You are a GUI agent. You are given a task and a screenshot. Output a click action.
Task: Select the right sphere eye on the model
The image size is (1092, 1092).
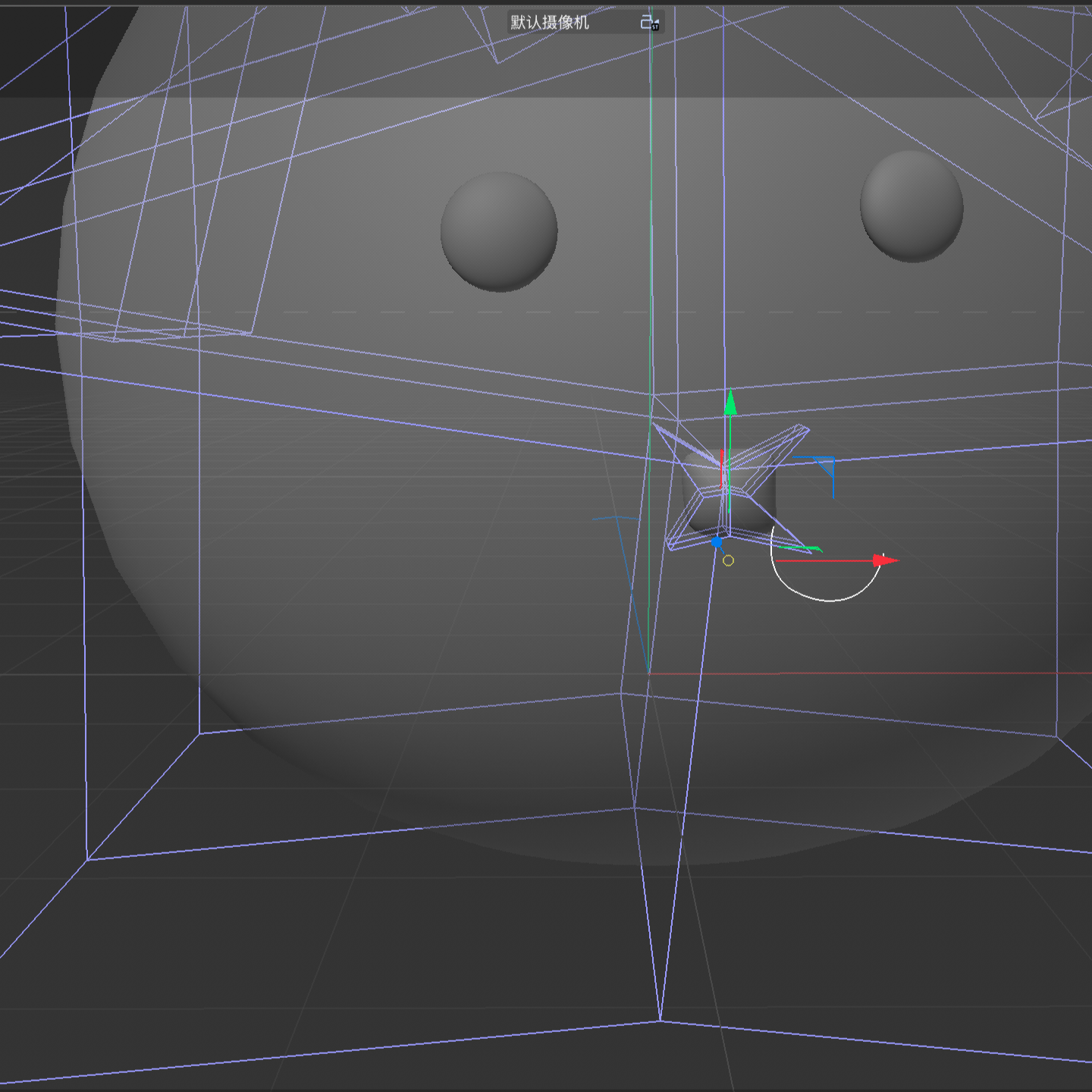coord(912,206)
